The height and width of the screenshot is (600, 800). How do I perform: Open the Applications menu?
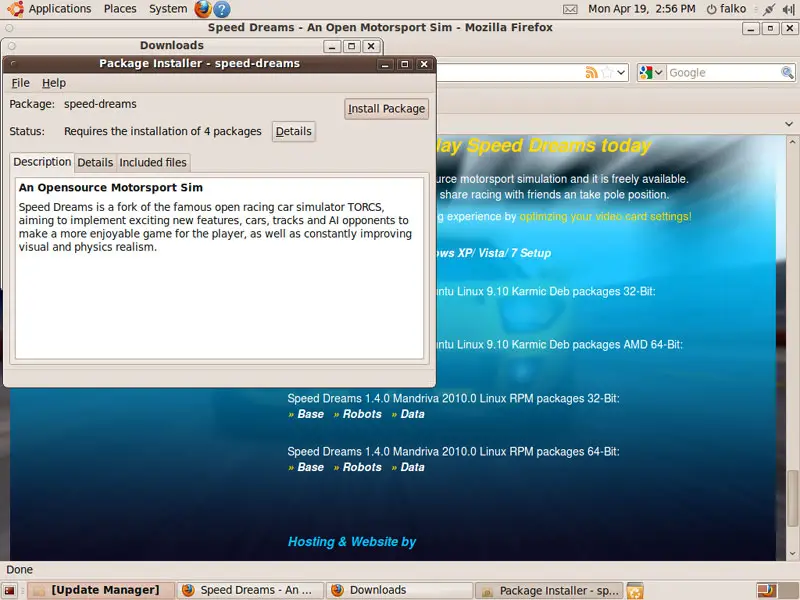click(60, 9)
